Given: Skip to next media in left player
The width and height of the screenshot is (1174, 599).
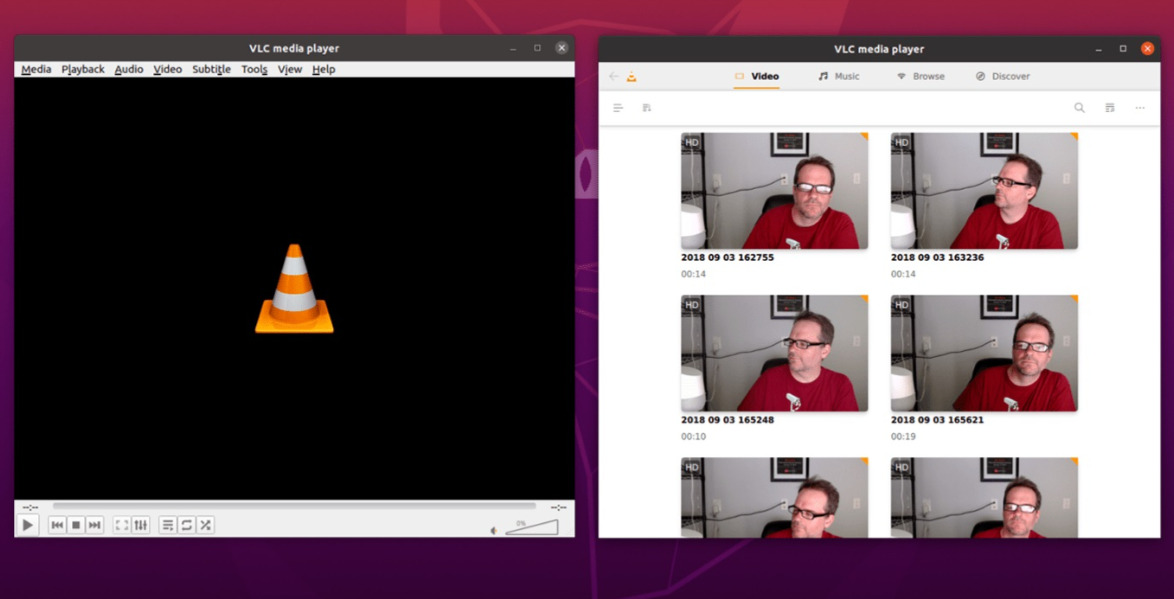Looking at the screenshot, I should [x=94, y=525].
